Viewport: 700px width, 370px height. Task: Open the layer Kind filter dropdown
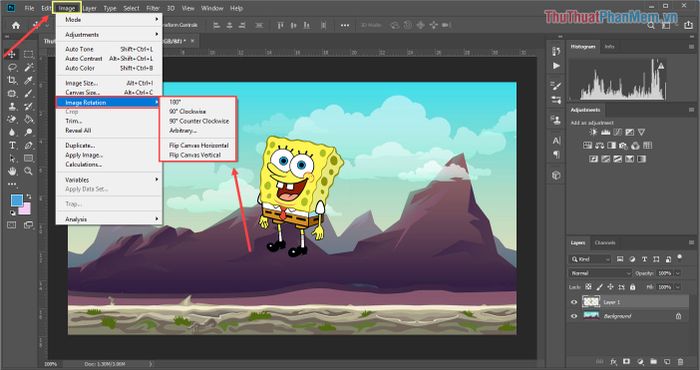[x=590, y=259]
